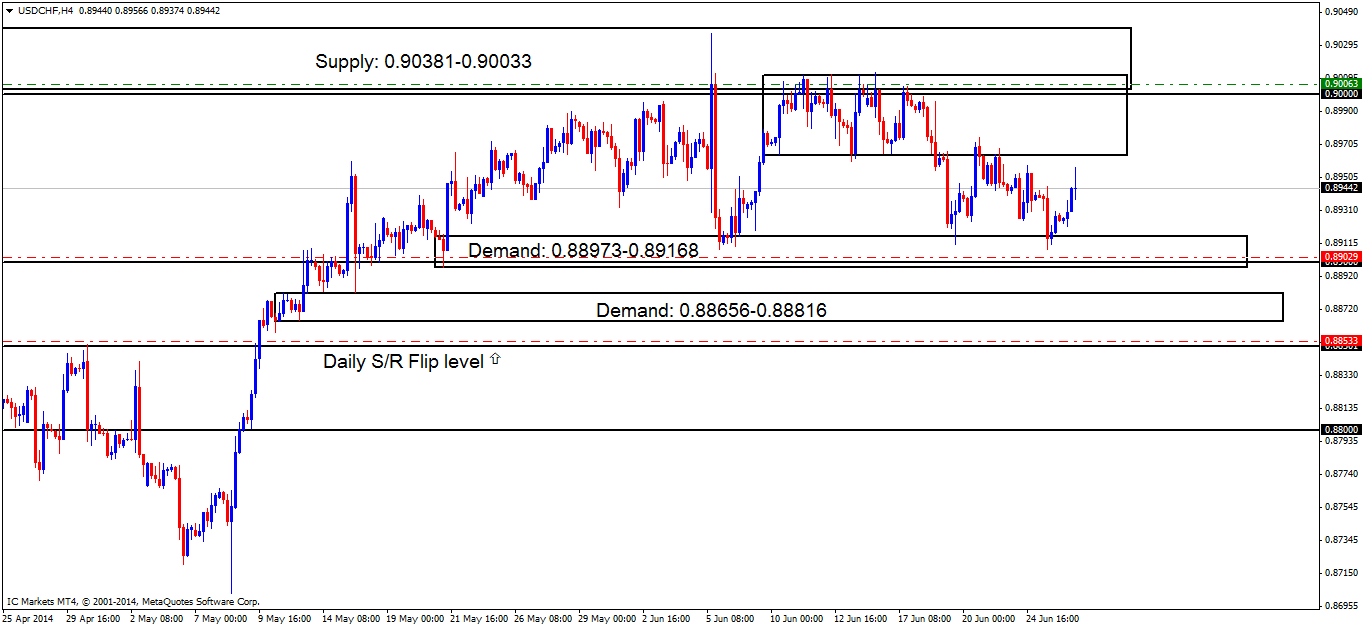Click the 29 May 00:00 time label

point(607,619)
